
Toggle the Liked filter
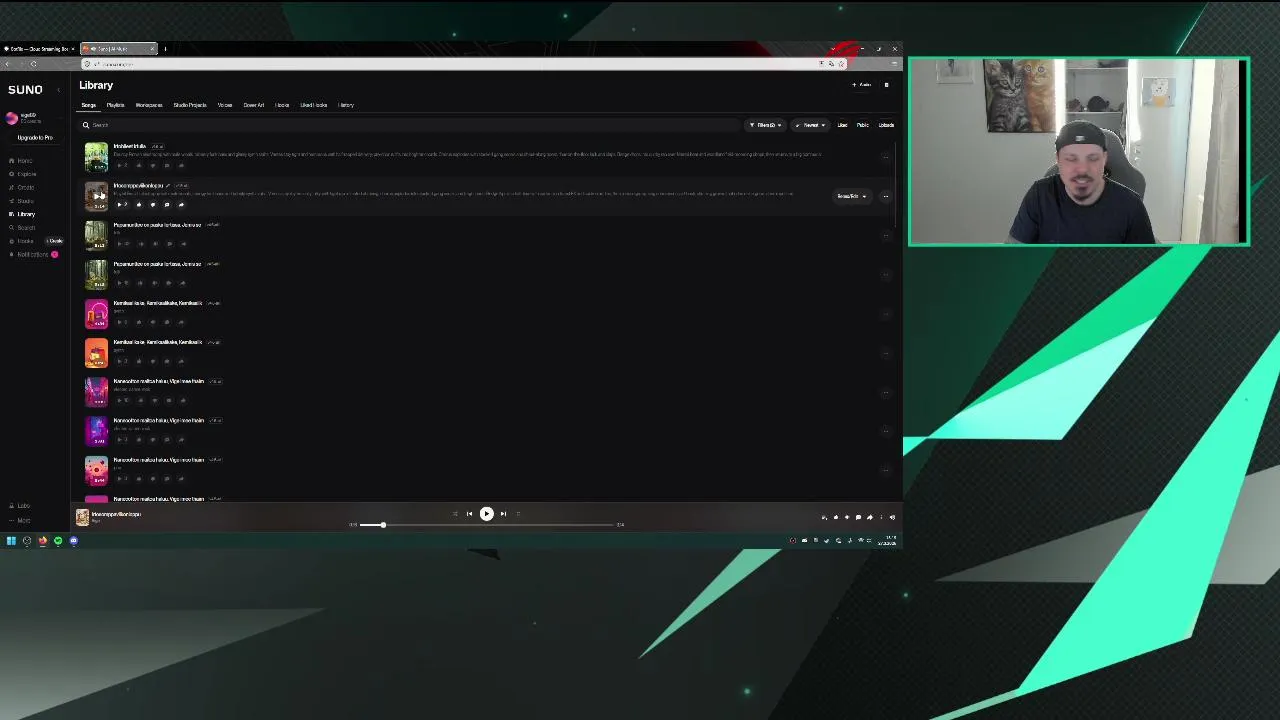[x=842, y=125]
